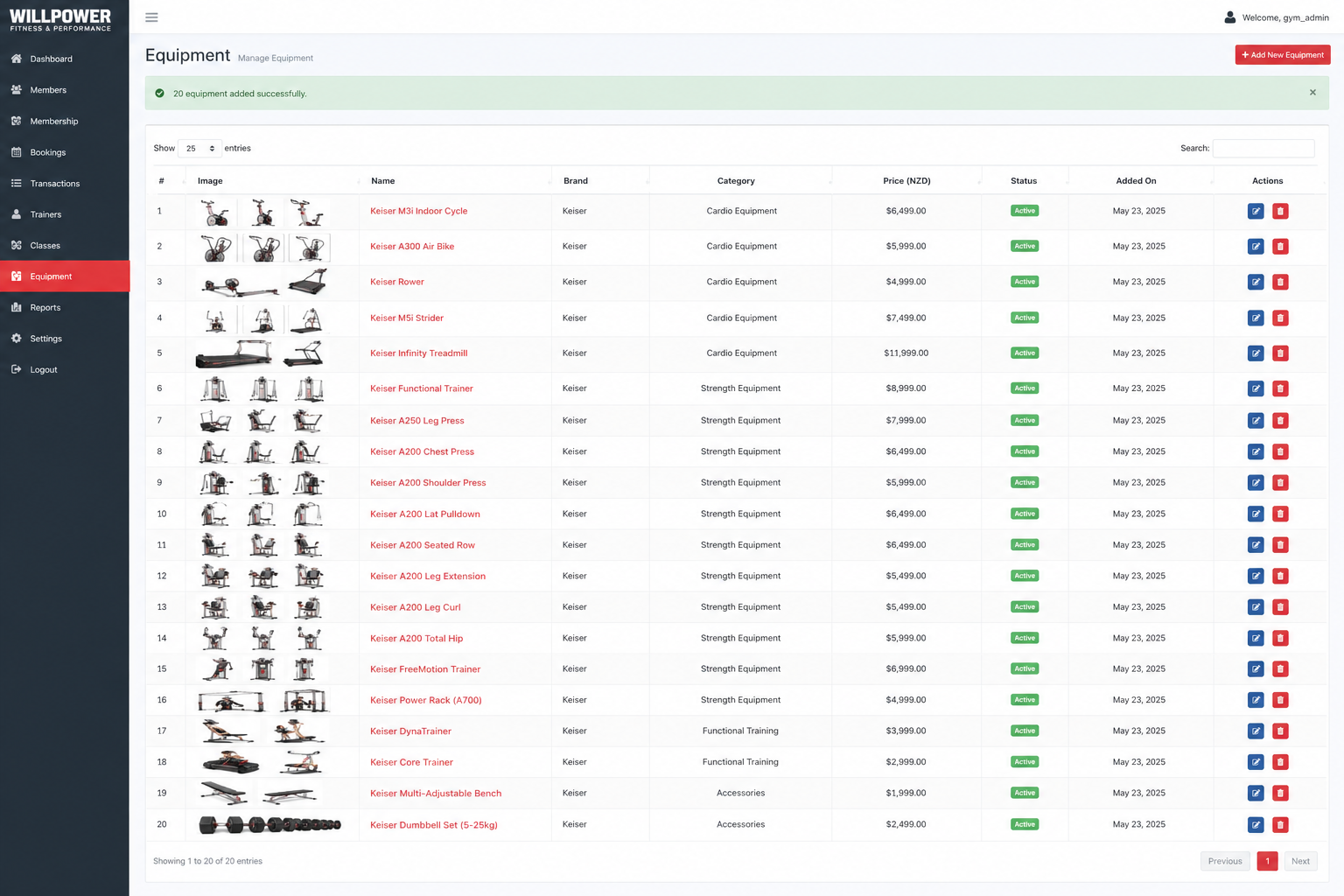Open the Membership sidebar section
1344x896 pixels.
pyautogui.click(x=65, y=121)
